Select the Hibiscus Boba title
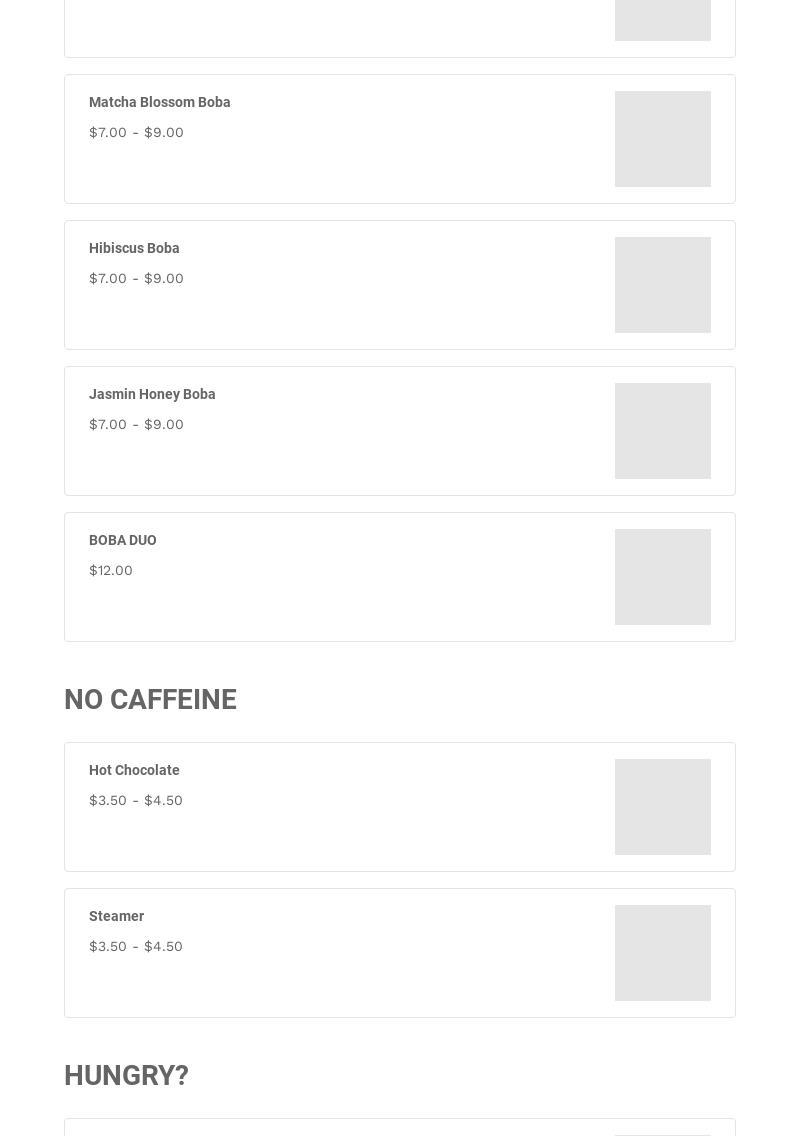This screenshot has height=1136, width=800. coord(134,248)
